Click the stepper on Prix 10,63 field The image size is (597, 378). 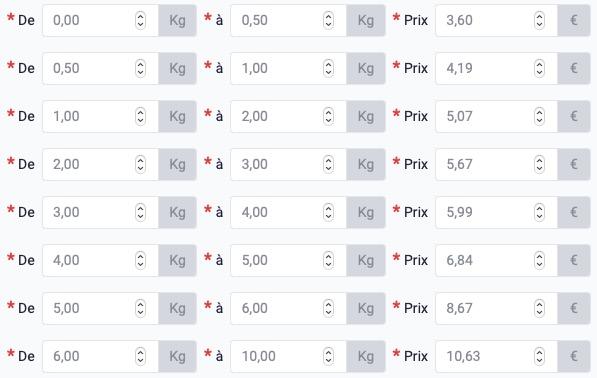540,356
